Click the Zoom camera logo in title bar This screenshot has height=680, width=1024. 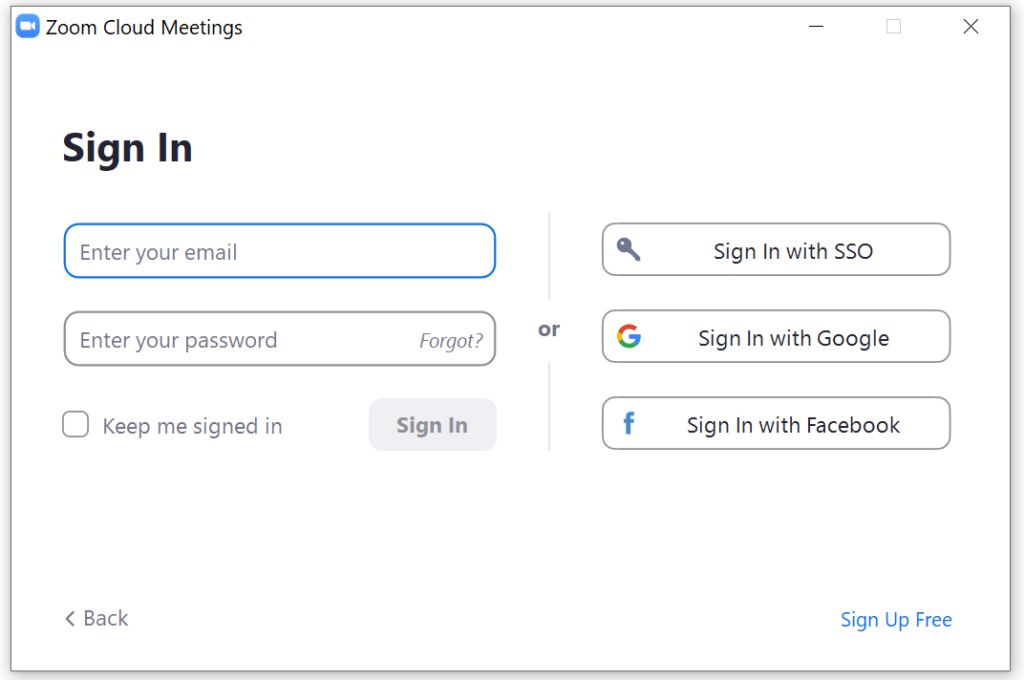pyautogui.click(x=27, y=26)
